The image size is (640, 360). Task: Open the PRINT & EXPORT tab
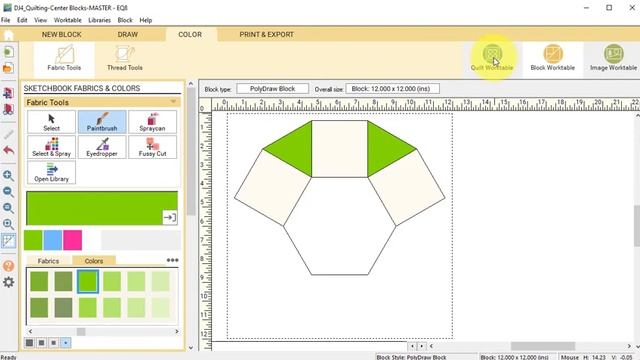267,35
